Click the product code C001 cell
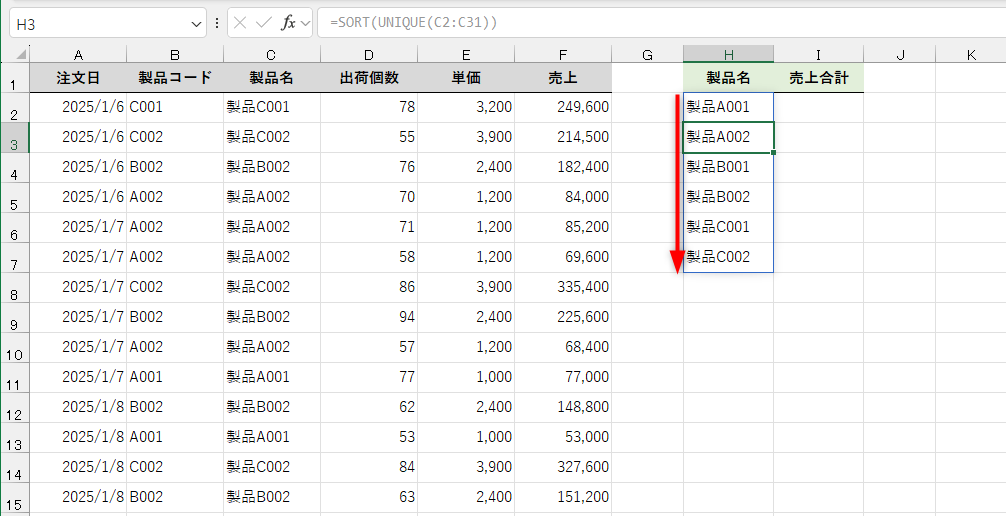Image resolution: width=1006 pixels, height=516 pixels. click(175, 107)
